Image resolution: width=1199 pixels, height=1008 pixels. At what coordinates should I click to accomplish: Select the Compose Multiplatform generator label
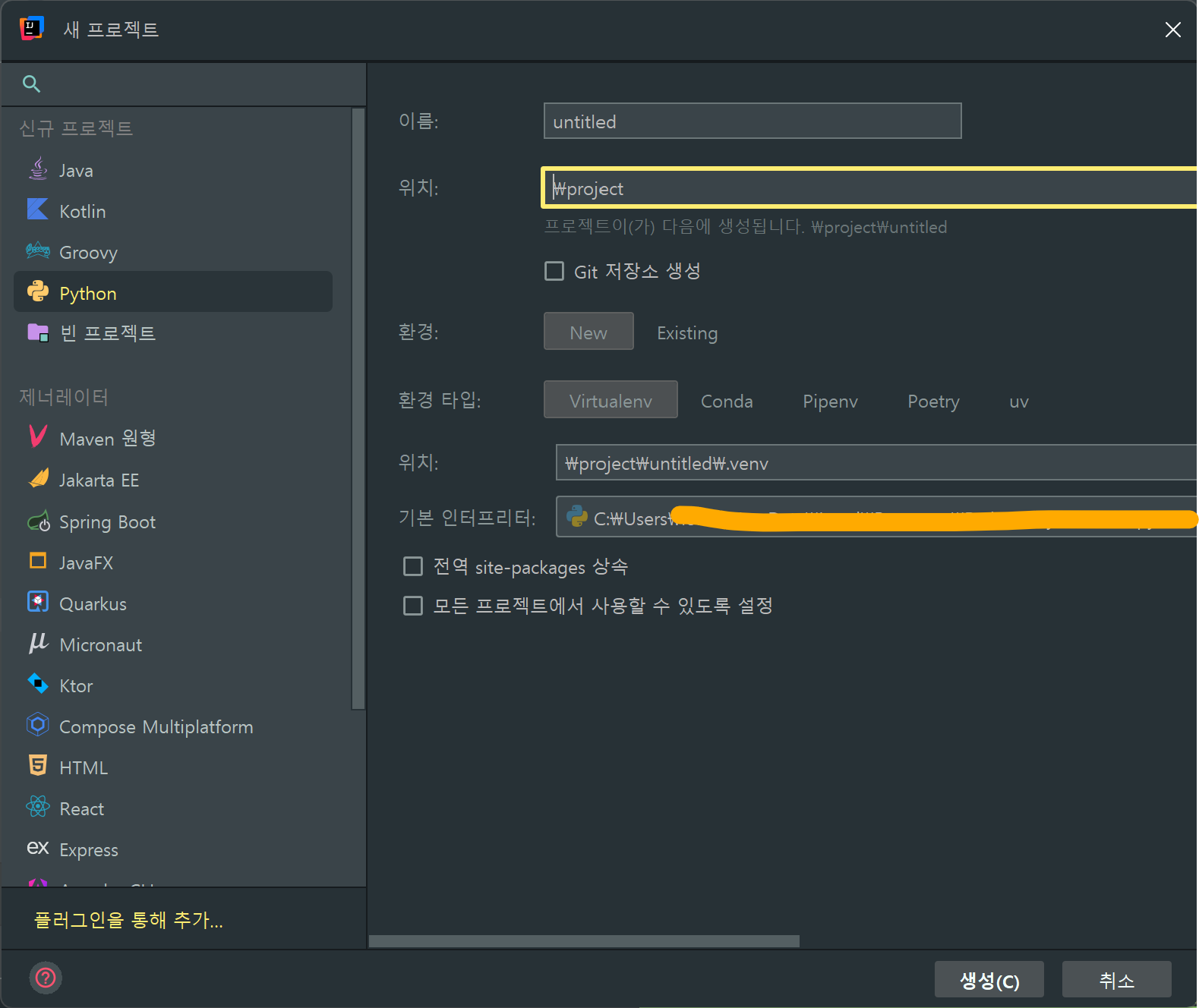(156, 727)
